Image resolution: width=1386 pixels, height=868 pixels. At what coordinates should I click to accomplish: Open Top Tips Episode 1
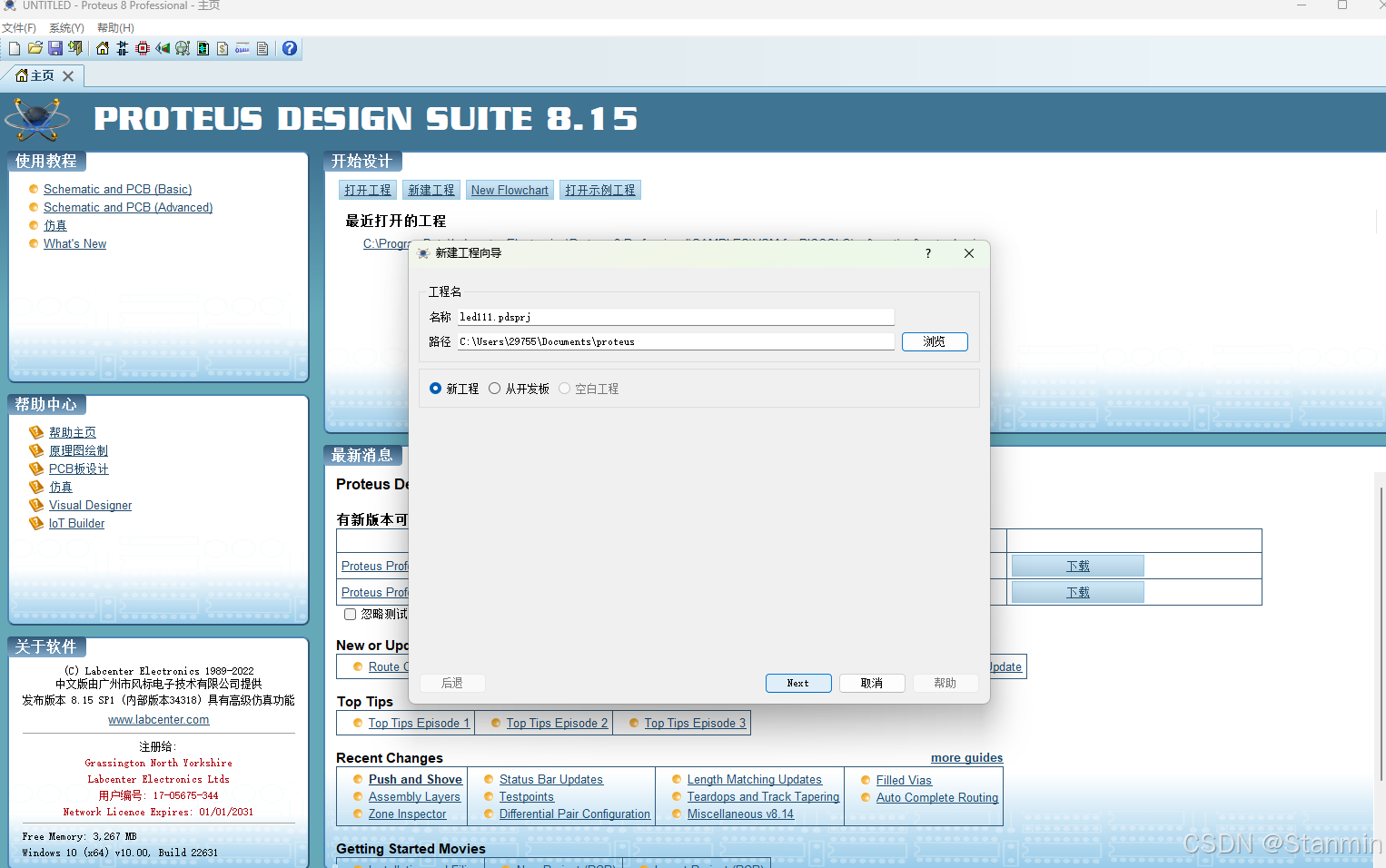pos(419,723)
